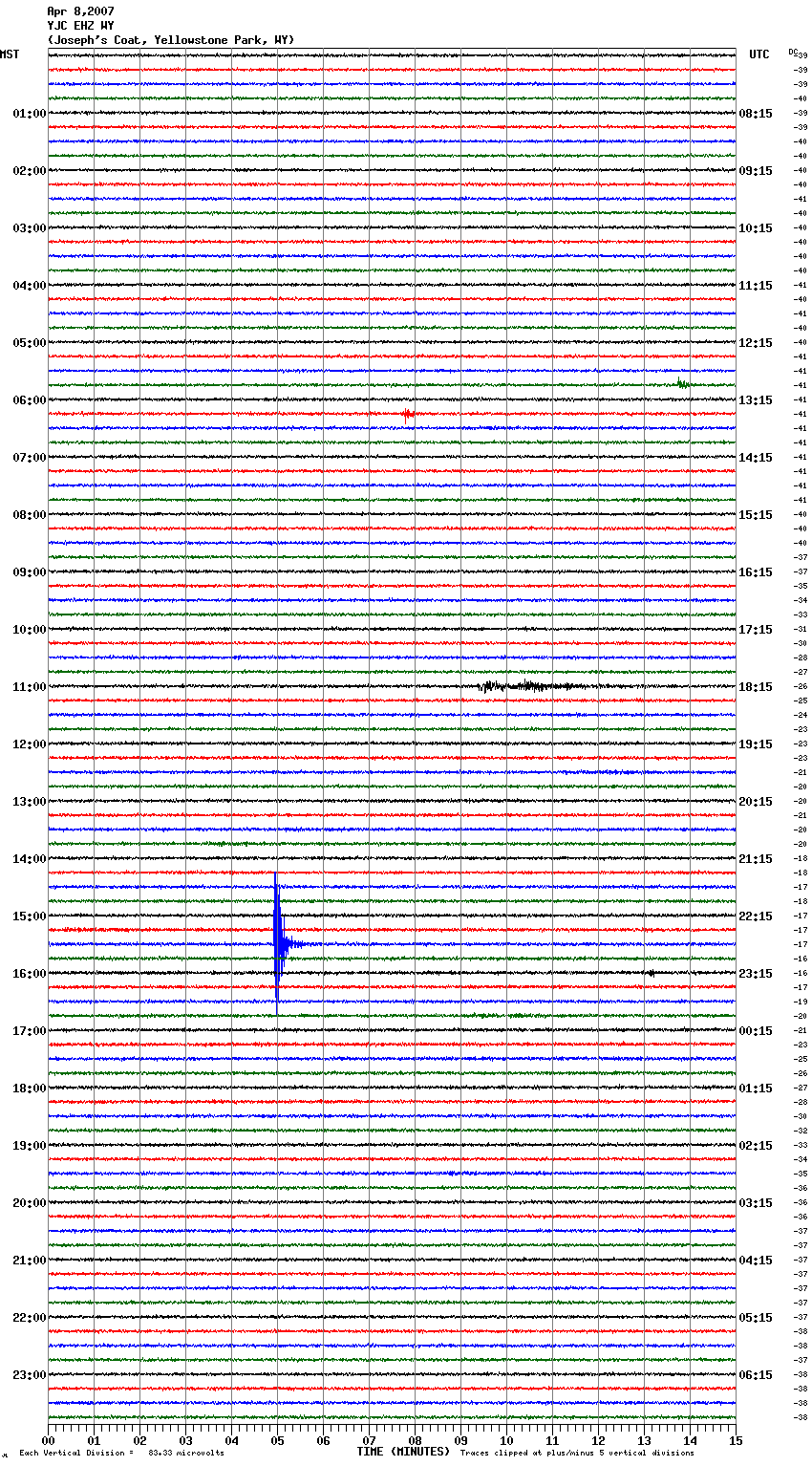Click the 06:15 UTC time label
812x1466 pixels.
(x=756, y=1375)
